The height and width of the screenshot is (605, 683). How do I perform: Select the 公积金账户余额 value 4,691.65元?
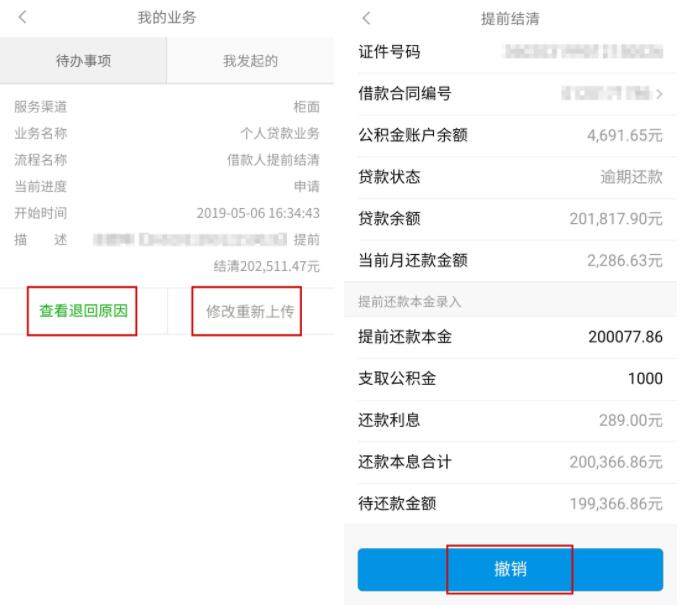point(625,135)
